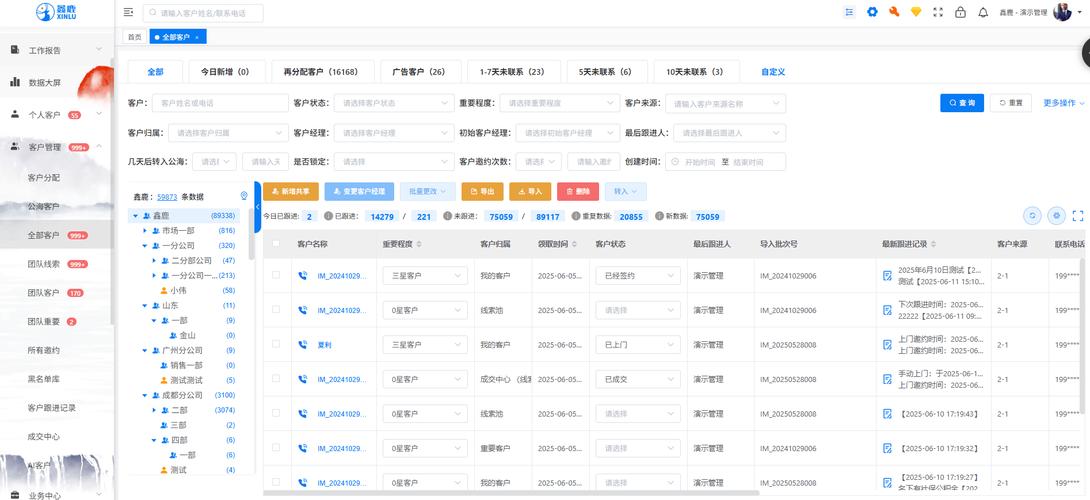
Task: Switch to 再分配客户（16168） tab
Action: 323,72
